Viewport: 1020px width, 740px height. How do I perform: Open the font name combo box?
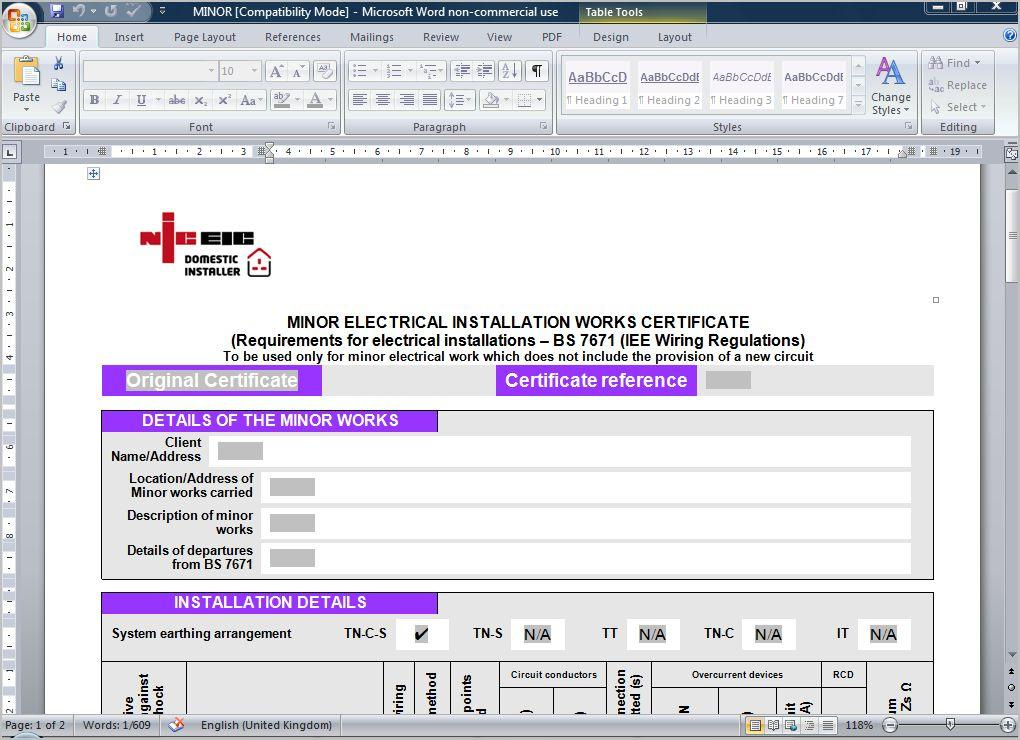150,71
